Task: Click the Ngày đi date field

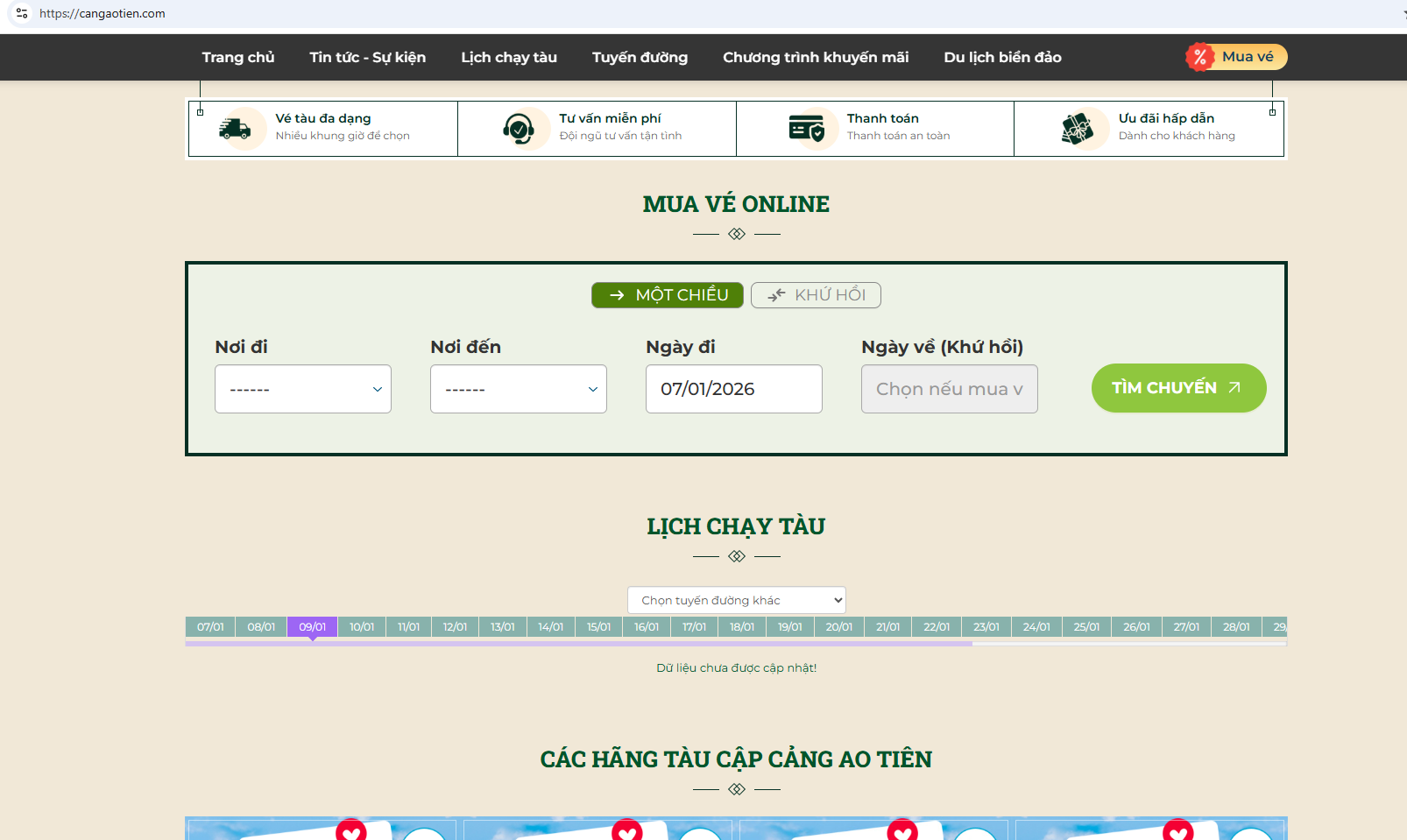Action: point(734,389)
